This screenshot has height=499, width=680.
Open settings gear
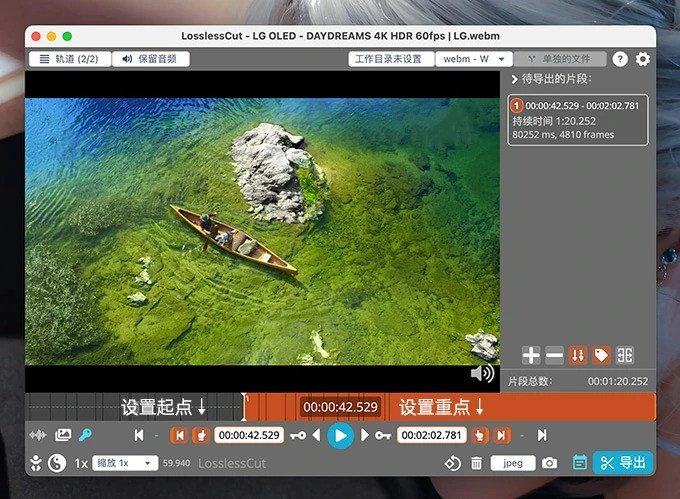click(643, 59)
